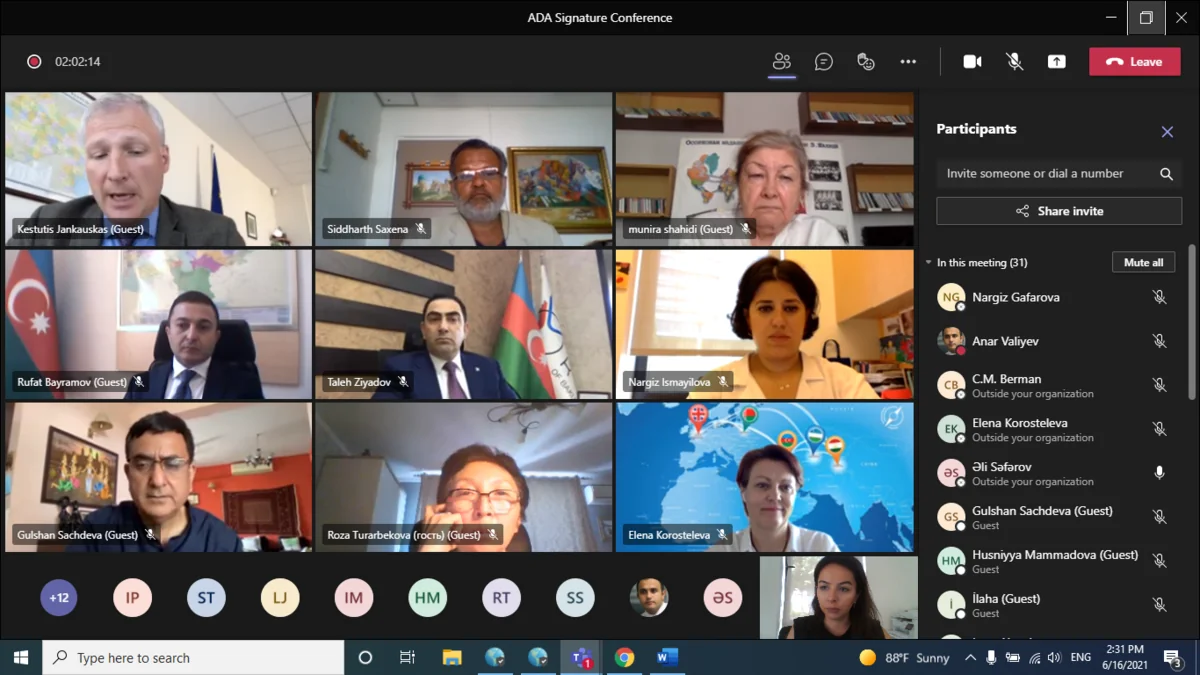
Task: Select Anar Valiyev in participants list
Action: coord(1005,341)
